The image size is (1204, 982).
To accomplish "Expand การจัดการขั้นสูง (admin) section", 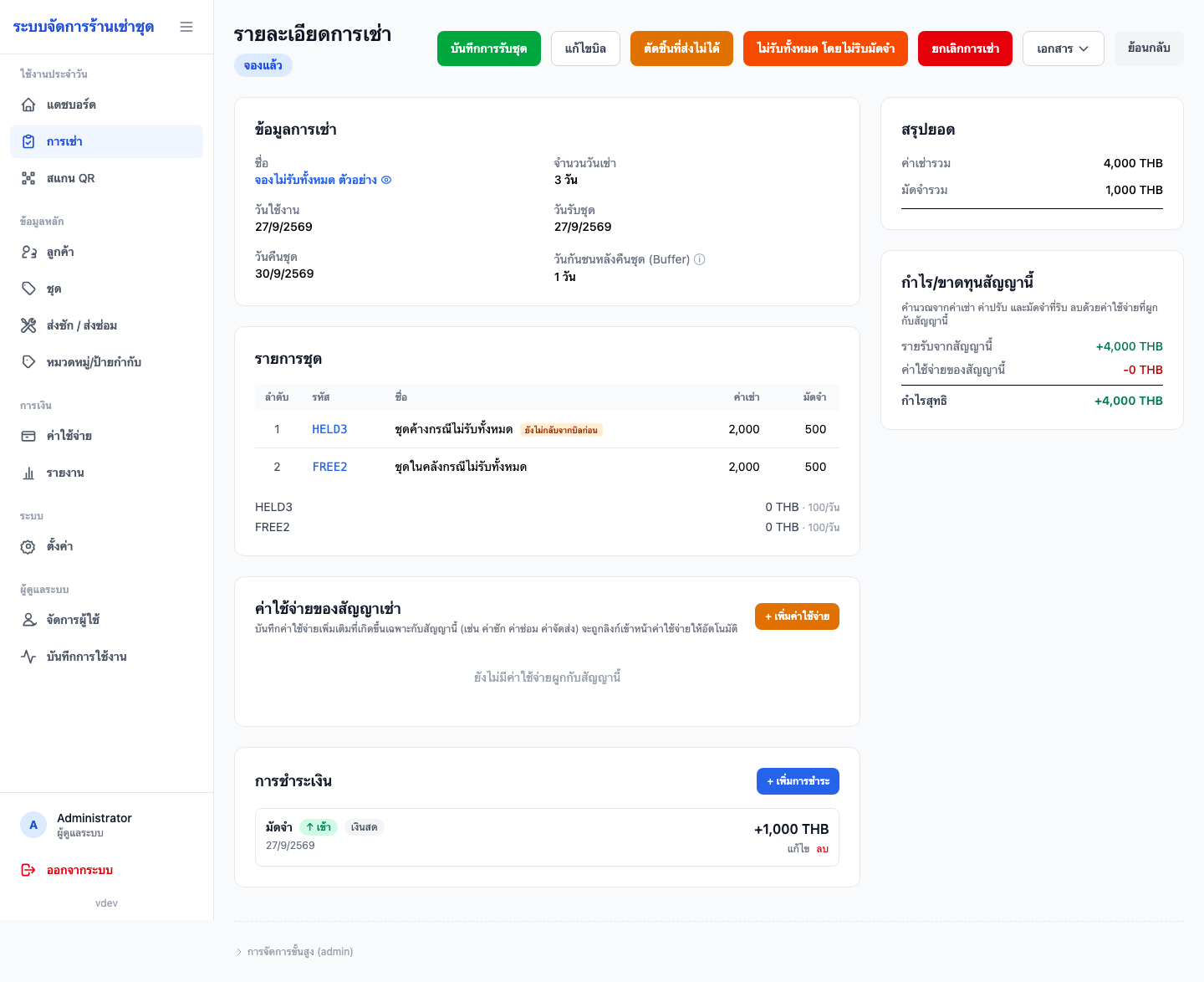I will (x=294, y=952).
